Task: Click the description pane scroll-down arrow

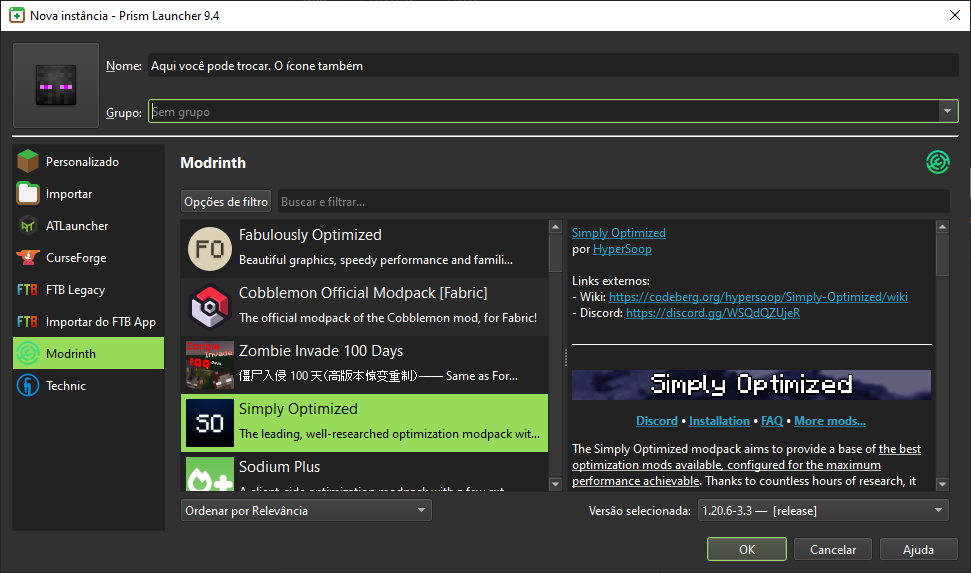Action: [x=942, y=484]
